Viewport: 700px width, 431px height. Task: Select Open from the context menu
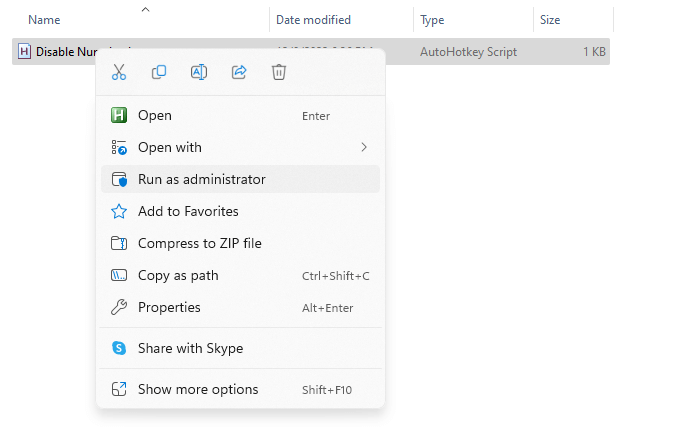(x=155, y=115)
